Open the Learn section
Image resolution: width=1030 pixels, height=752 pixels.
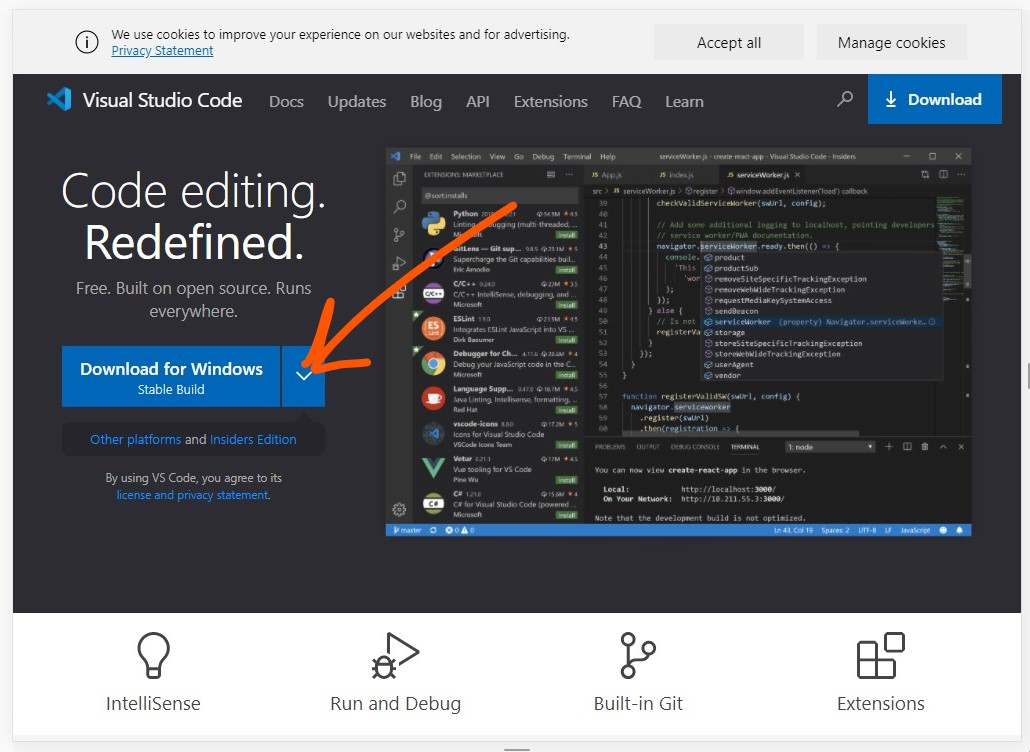click(684, 101)
